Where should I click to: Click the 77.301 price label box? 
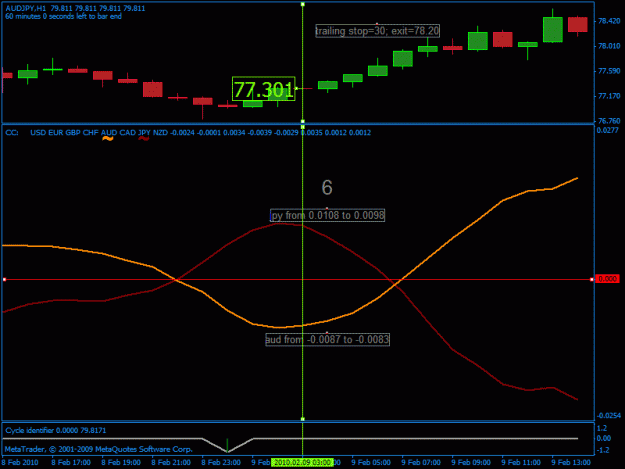[x=263, y=89]
